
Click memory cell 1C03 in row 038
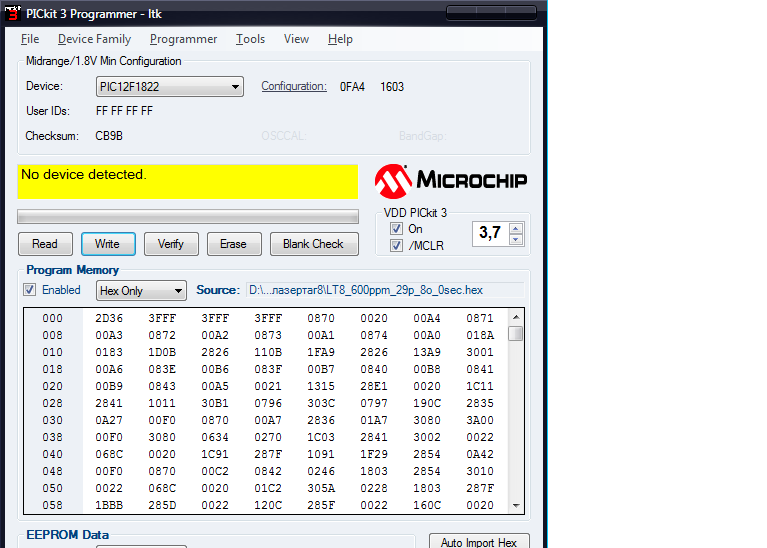321,437
